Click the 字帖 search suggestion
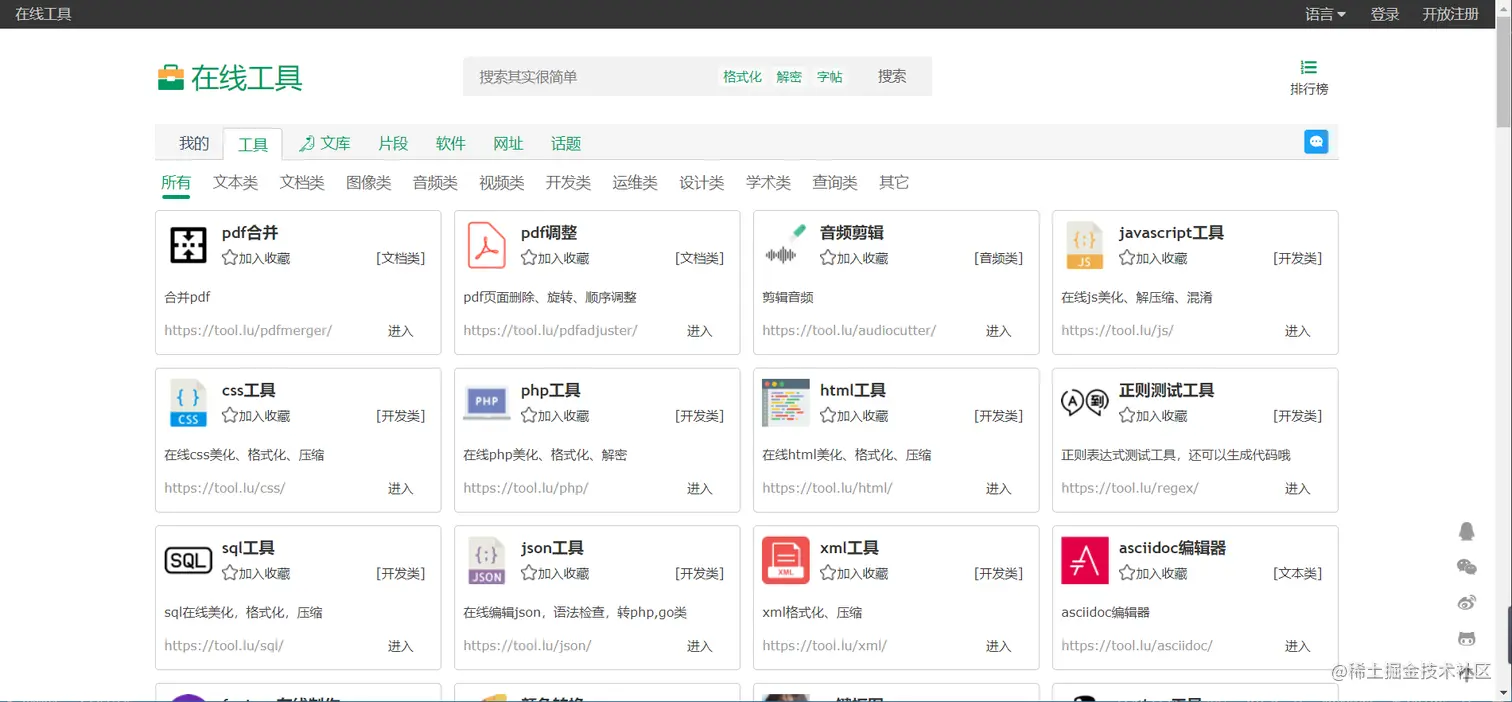This screenshot has width=1512, height=702. click(x=830, y=77)
